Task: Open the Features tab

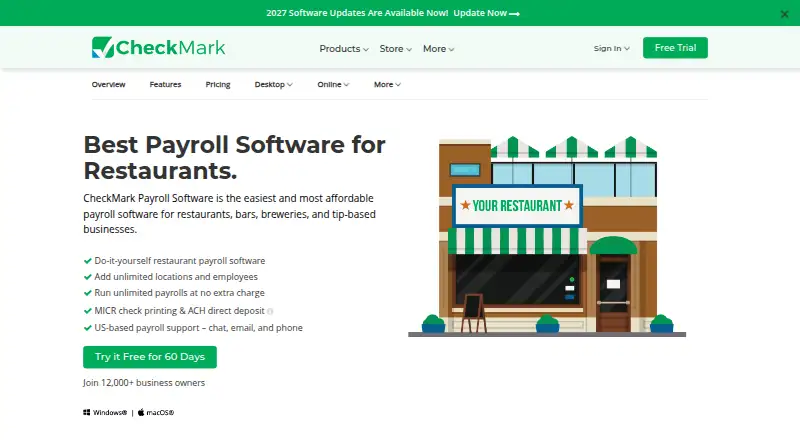Action: pyautogui.click(x=165, y=84)
